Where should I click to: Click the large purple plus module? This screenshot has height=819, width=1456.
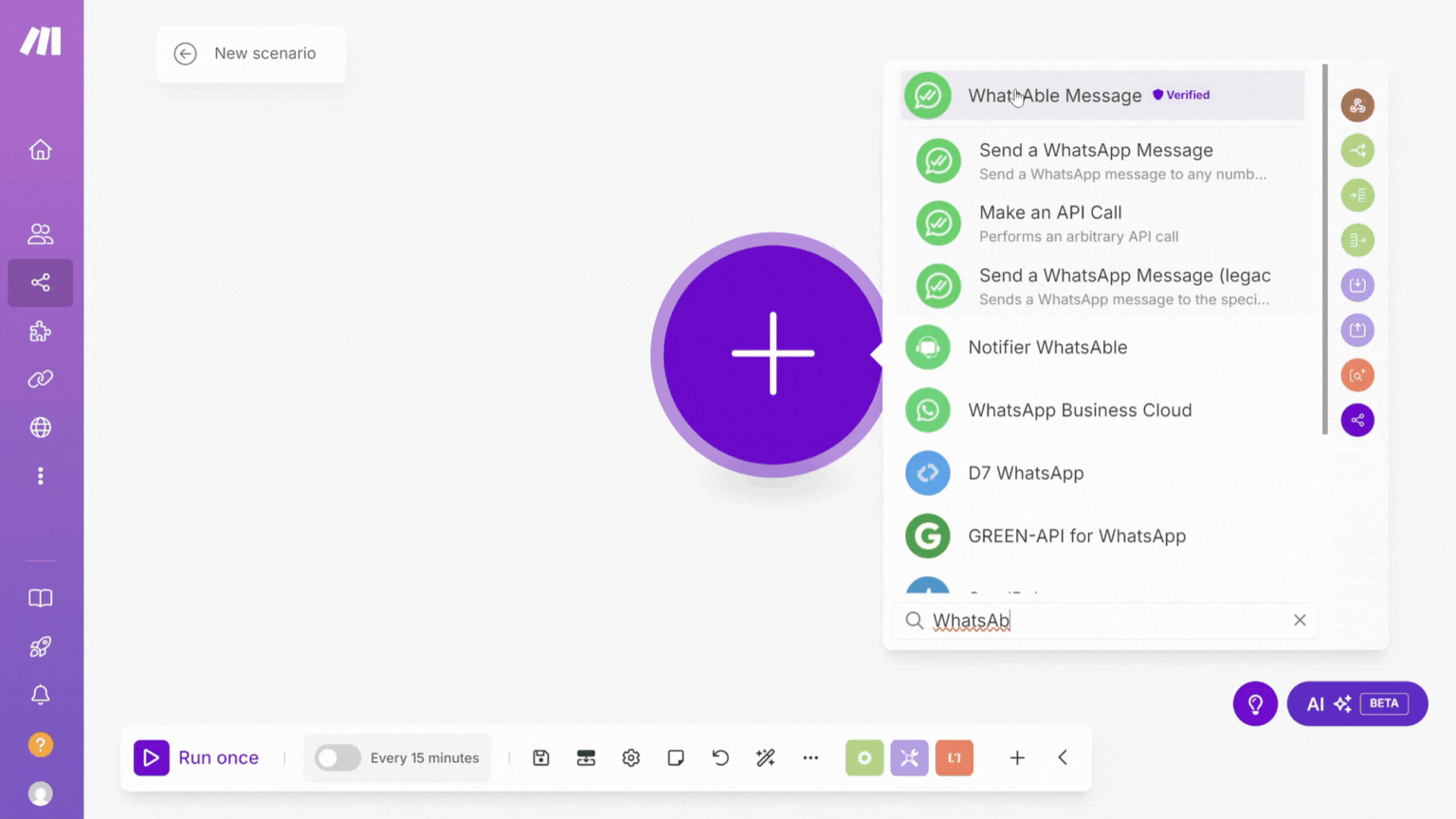[x=773, y=354]
